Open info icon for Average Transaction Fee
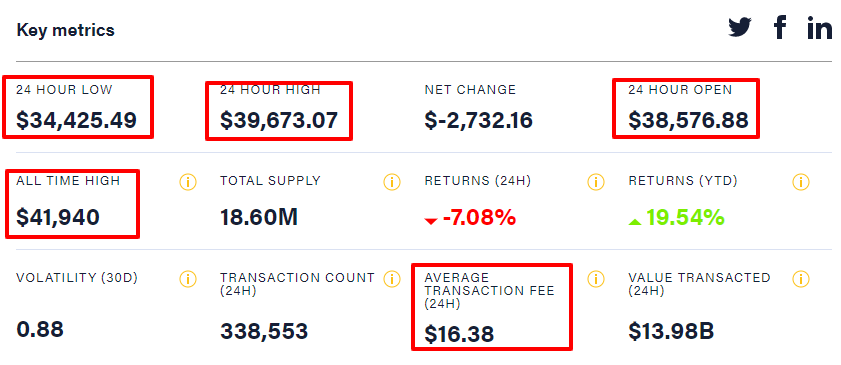Screen dimensions: 841x365 596,279
